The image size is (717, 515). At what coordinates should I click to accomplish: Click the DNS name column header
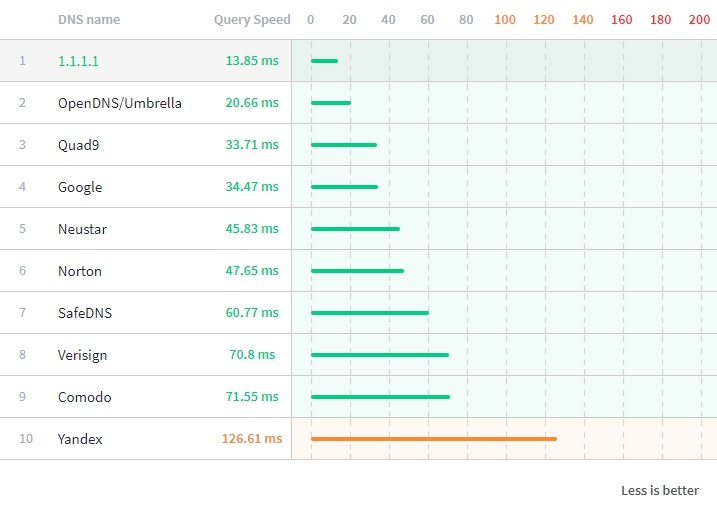coord(89,20)
